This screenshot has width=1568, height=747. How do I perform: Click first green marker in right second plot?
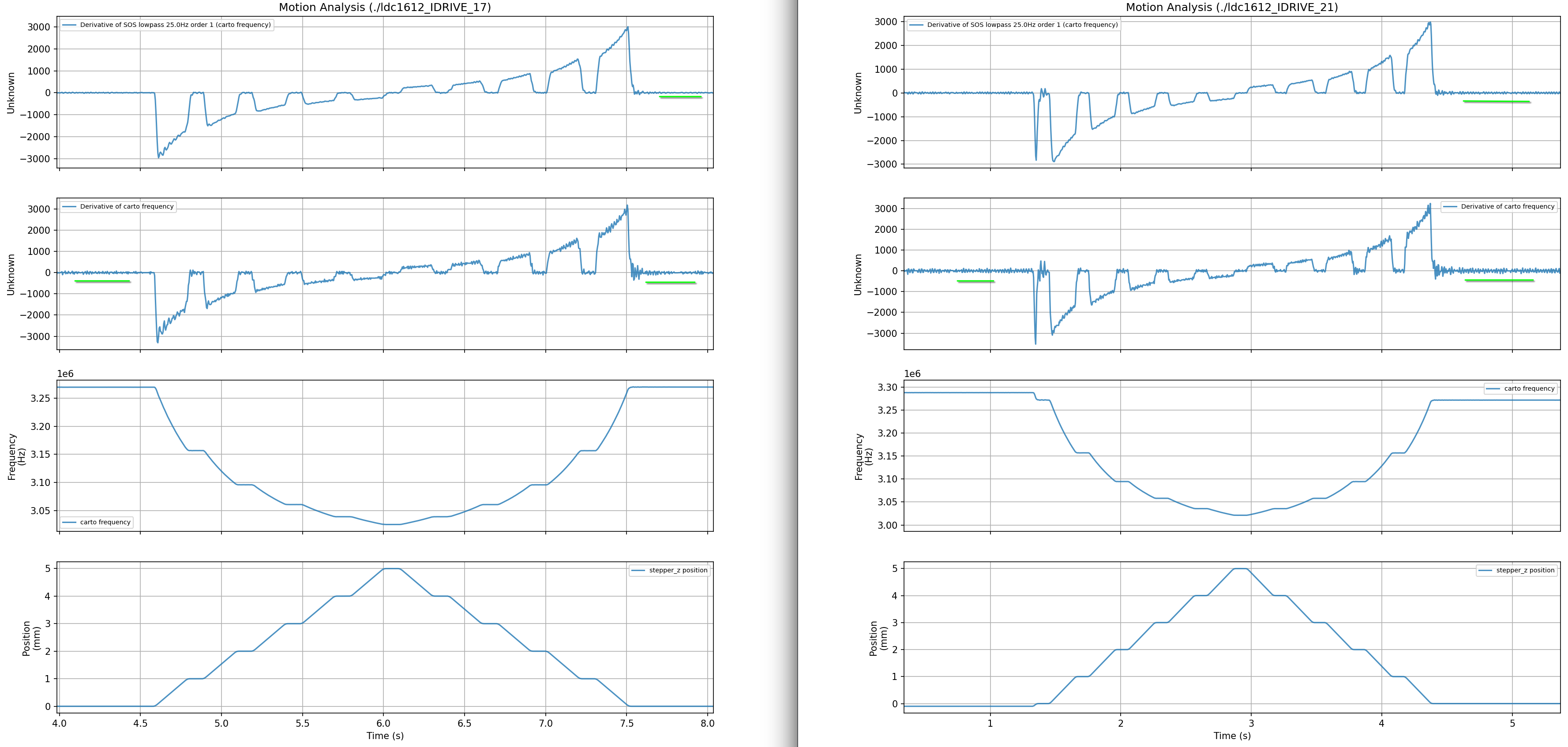(975, 282)
